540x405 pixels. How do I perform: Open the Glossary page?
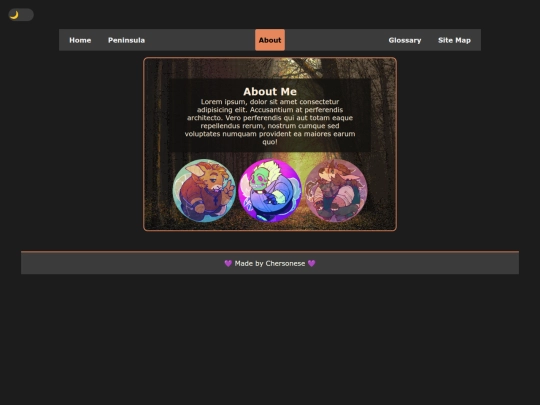tap(405, 40)
